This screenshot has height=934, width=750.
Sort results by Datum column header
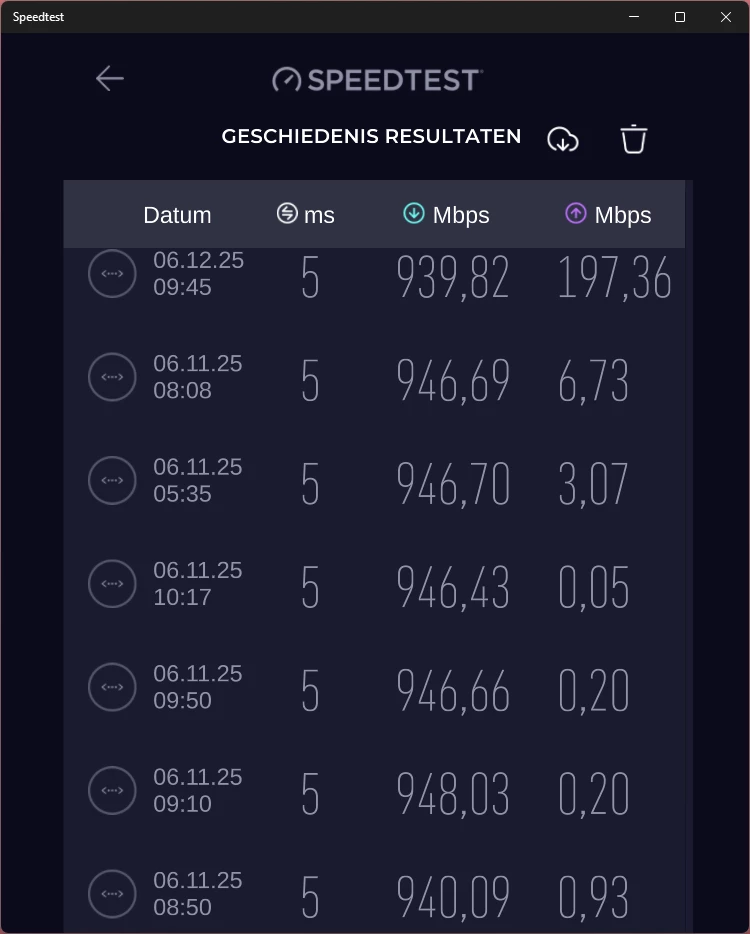(x=177, y=215)
